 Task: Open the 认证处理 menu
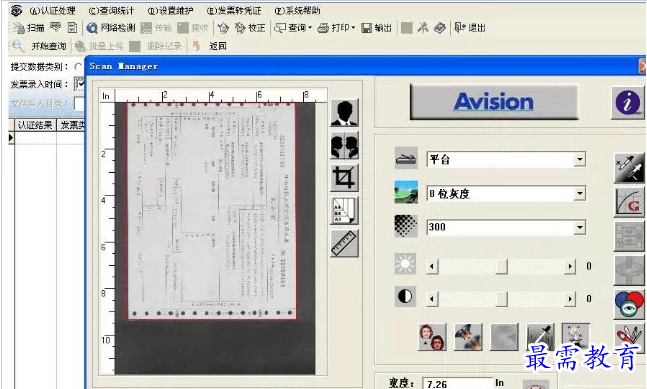(x=52, y=11)
